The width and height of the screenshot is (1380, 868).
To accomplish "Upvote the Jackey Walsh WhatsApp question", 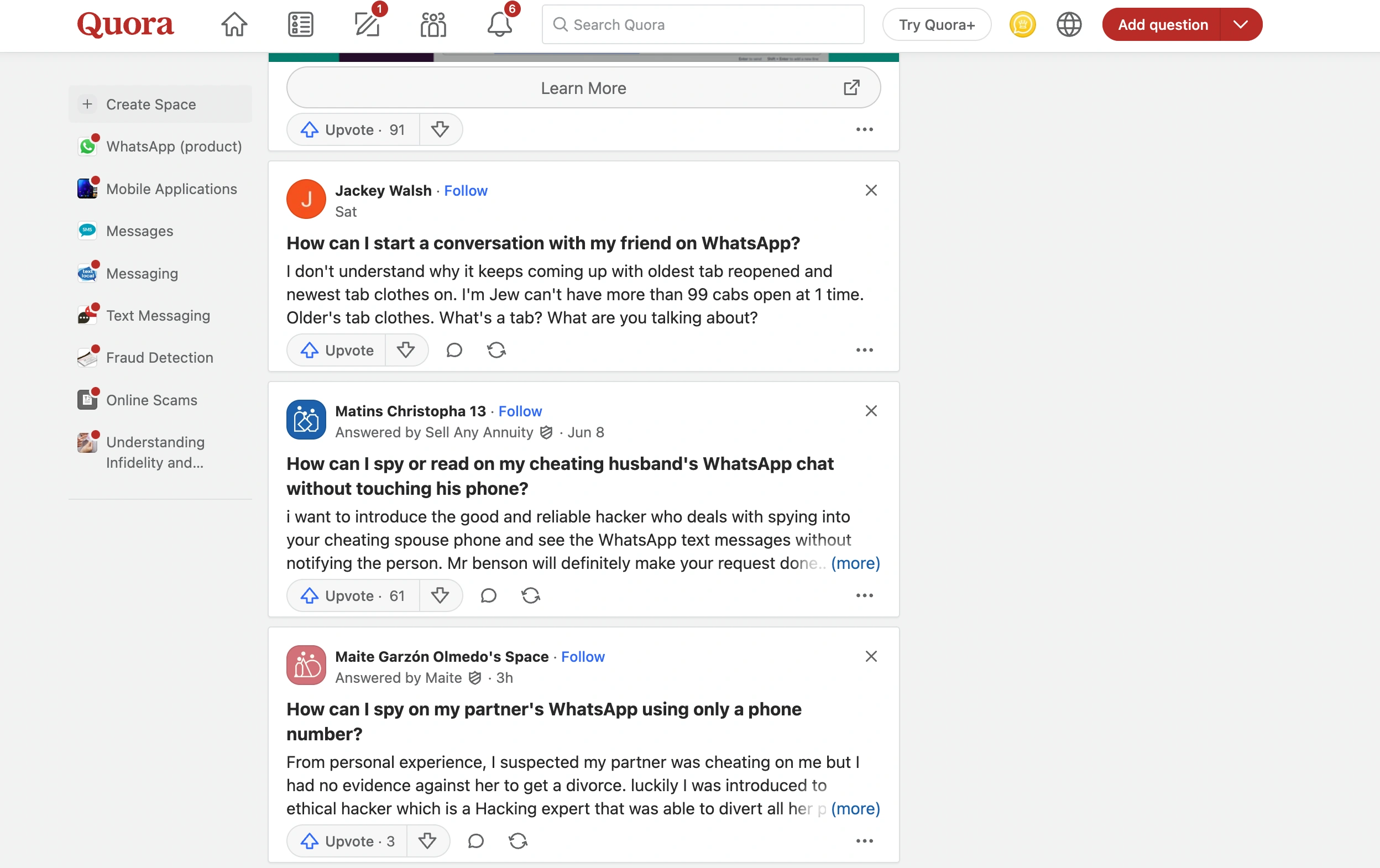I will pyautogui.click(x=337, y=350).
